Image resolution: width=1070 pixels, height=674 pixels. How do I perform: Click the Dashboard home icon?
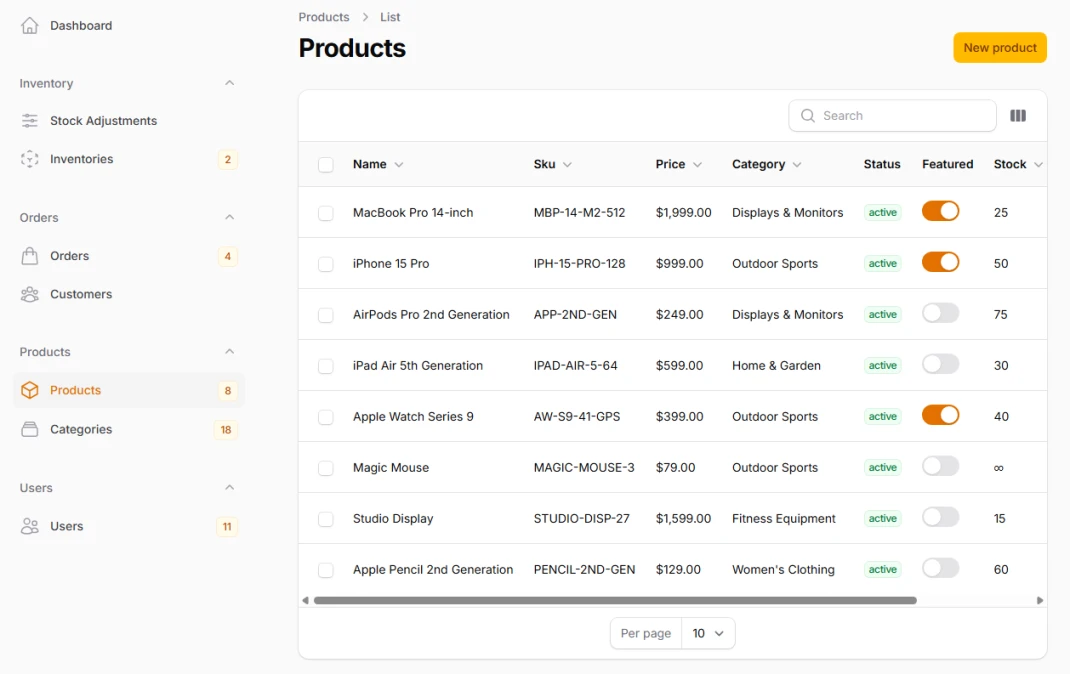click(30, 26)
